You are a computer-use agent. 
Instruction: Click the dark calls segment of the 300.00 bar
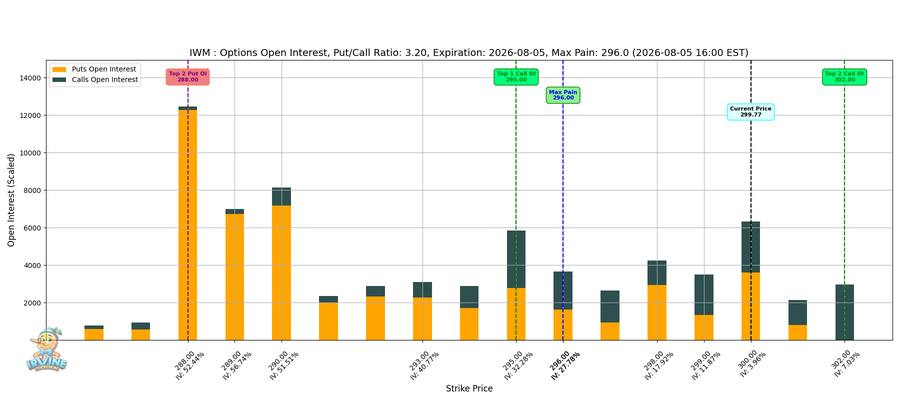751,247
